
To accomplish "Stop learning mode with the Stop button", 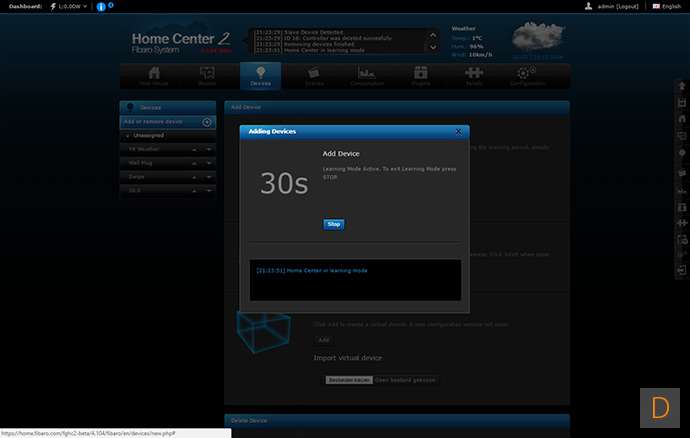I will (334, 225).
